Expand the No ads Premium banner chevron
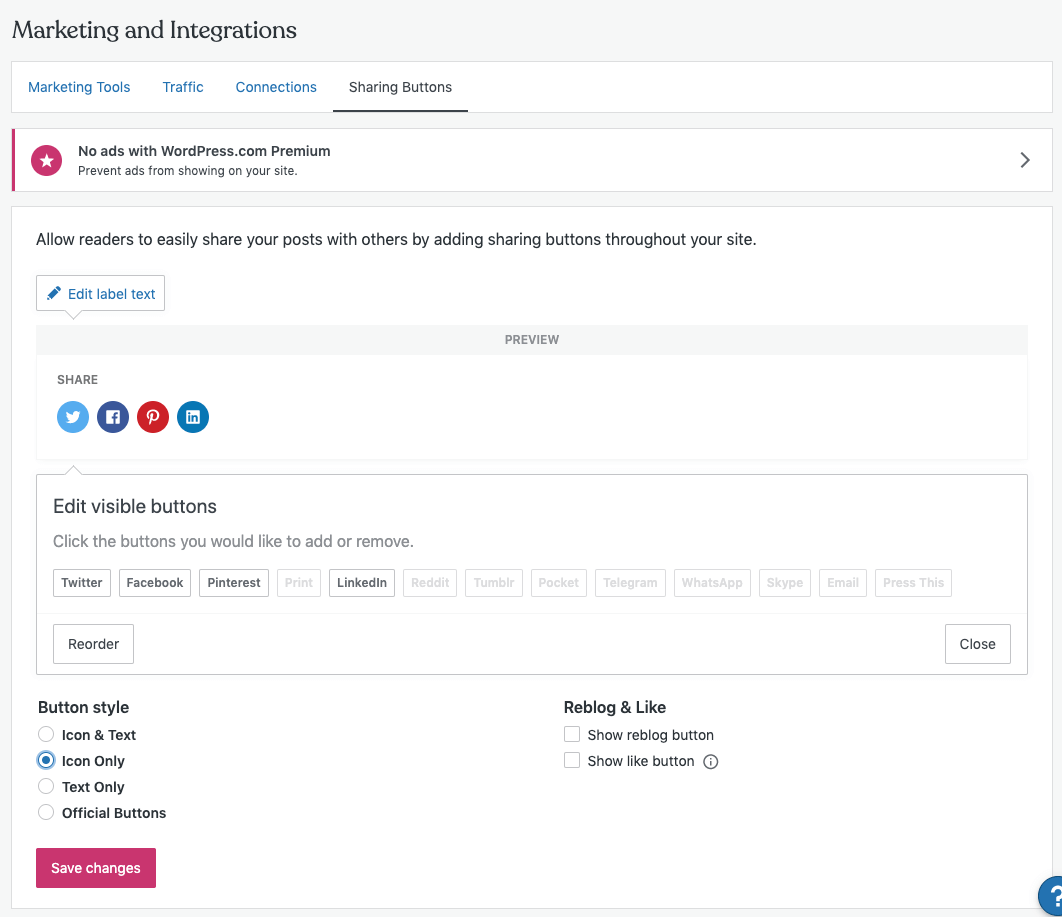 1025,160
